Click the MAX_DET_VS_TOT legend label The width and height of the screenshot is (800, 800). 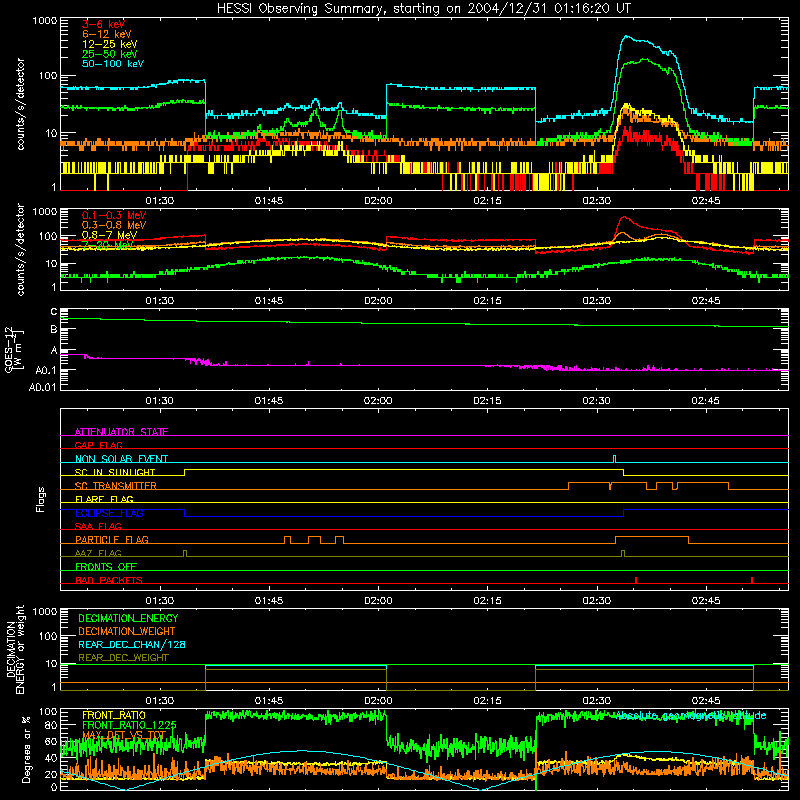pyautogui.click(x=124, y=735)
